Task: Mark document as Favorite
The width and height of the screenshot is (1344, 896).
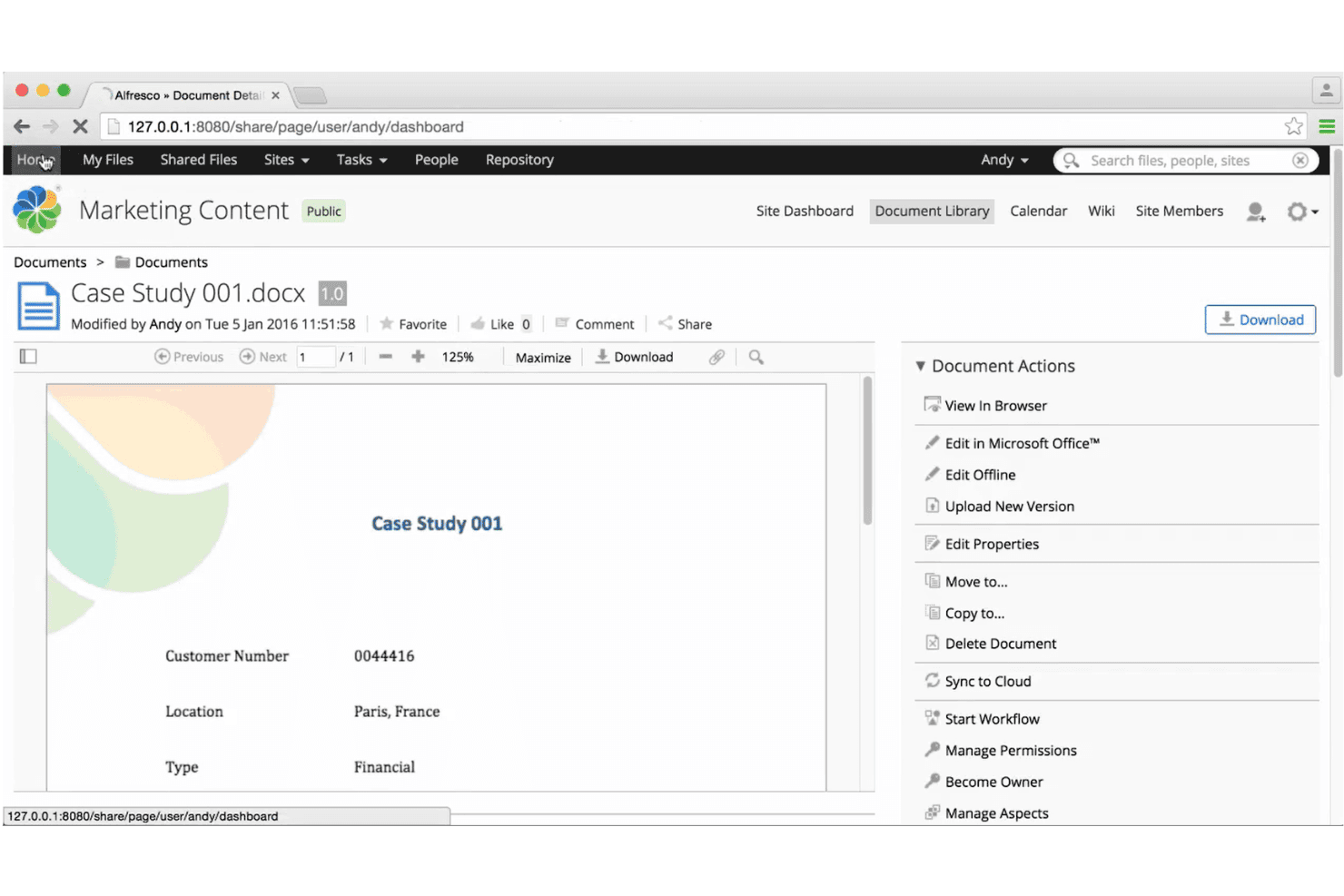Action: point(413,324)
